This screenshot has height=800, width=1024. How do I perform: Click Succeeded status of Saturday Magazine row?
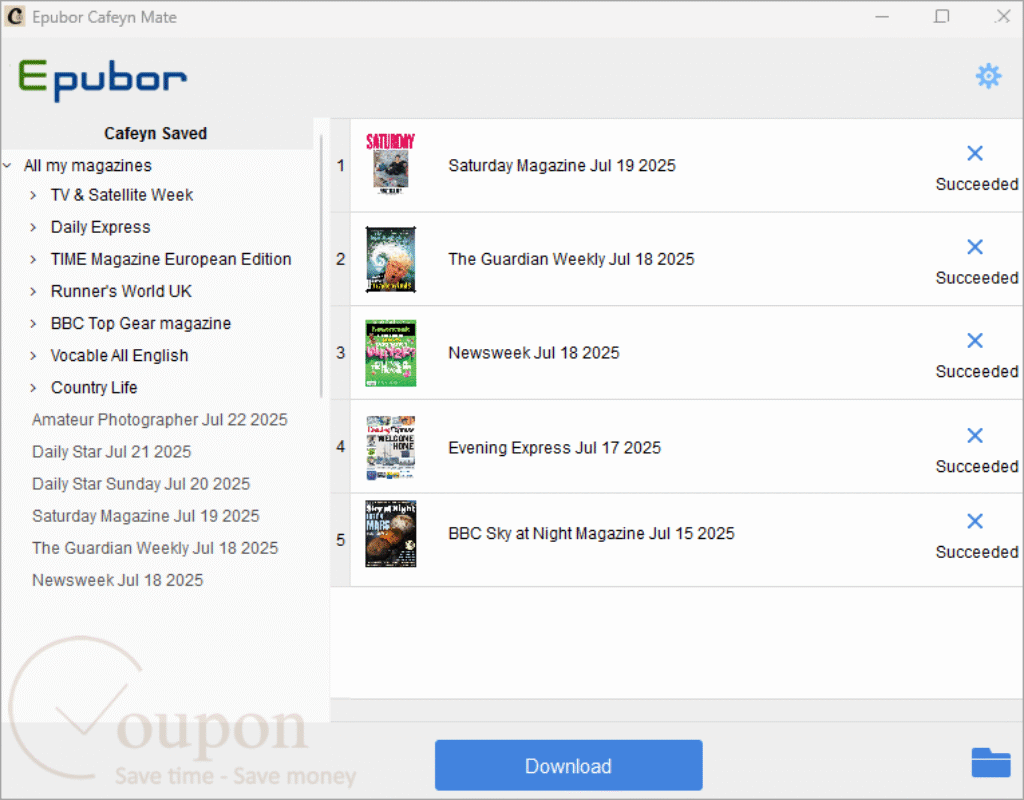coord(977,184)
